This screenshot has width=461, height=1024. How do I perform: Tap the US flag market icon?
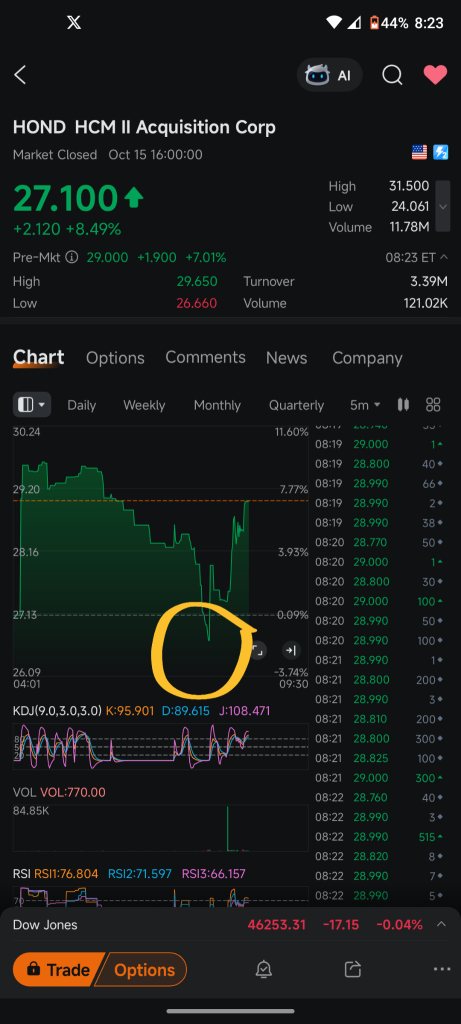419,153
